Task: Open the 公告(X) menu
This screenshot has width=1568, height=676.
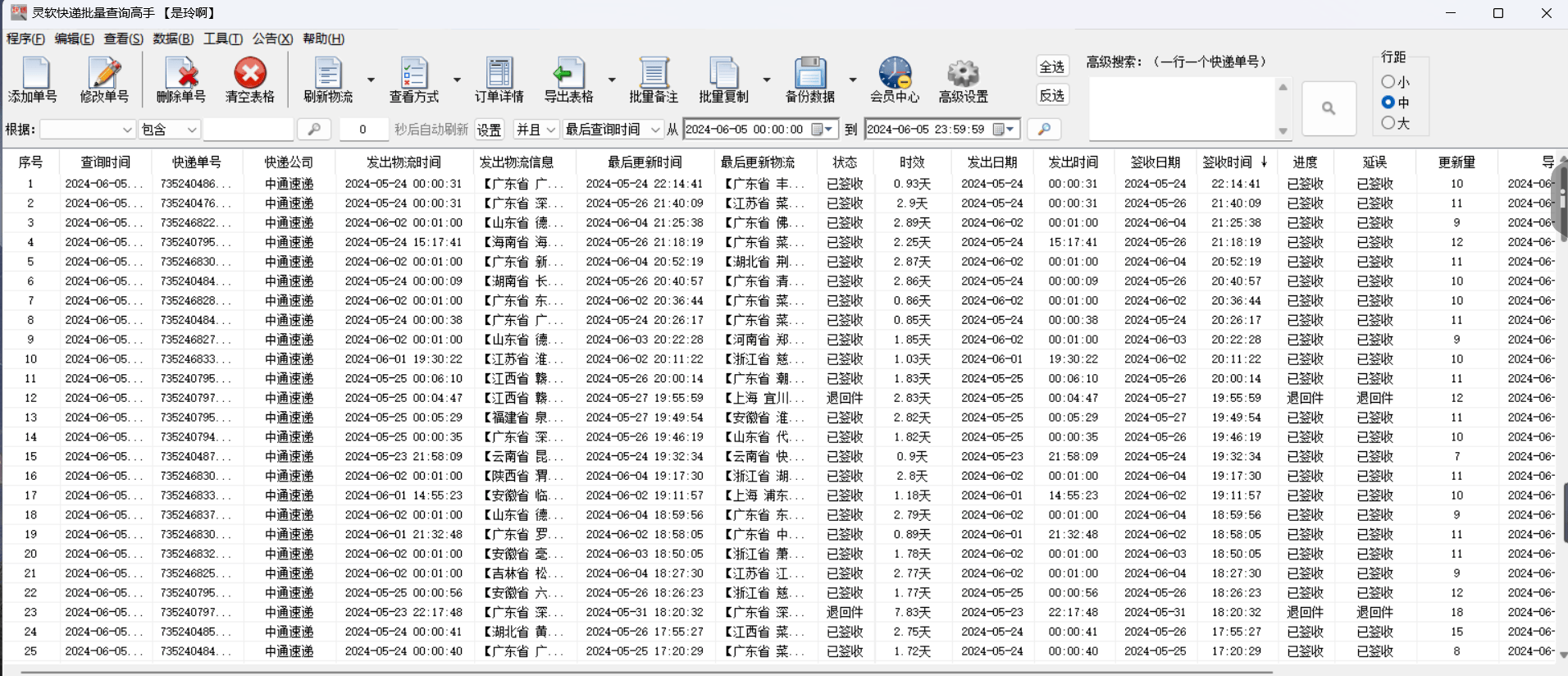Action: coord(272,39)
